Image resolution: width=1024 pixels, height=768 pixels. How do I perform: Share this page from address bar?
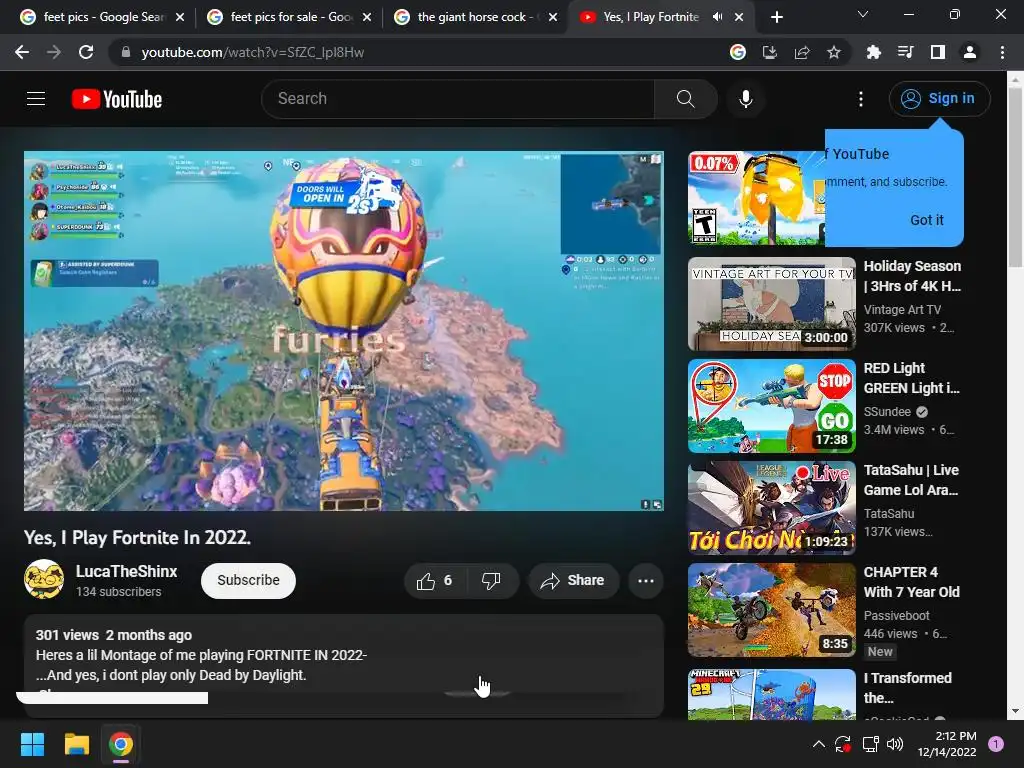point(802,52)
